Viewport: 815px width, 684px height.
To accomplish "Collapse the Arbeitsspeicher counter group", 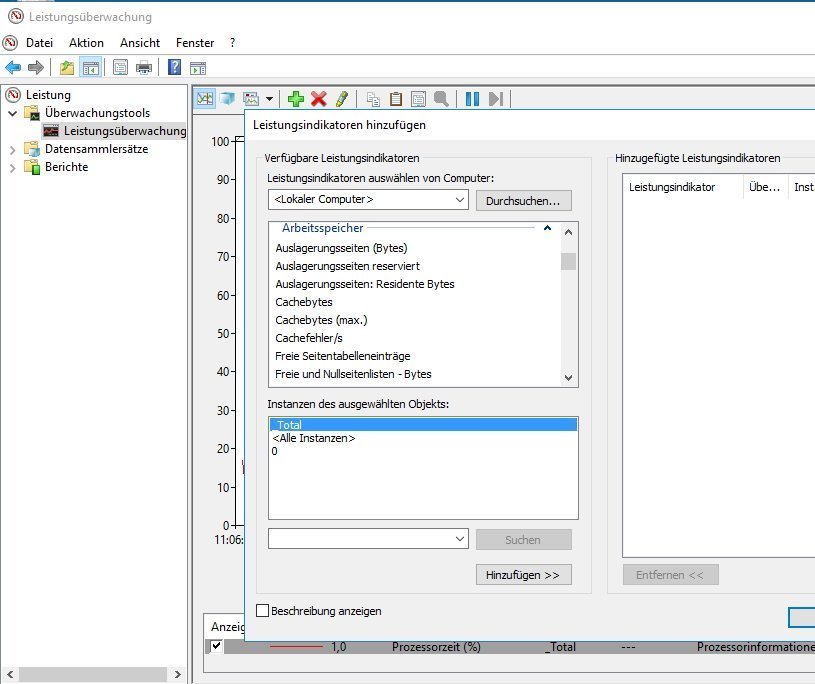I will 547,228.
